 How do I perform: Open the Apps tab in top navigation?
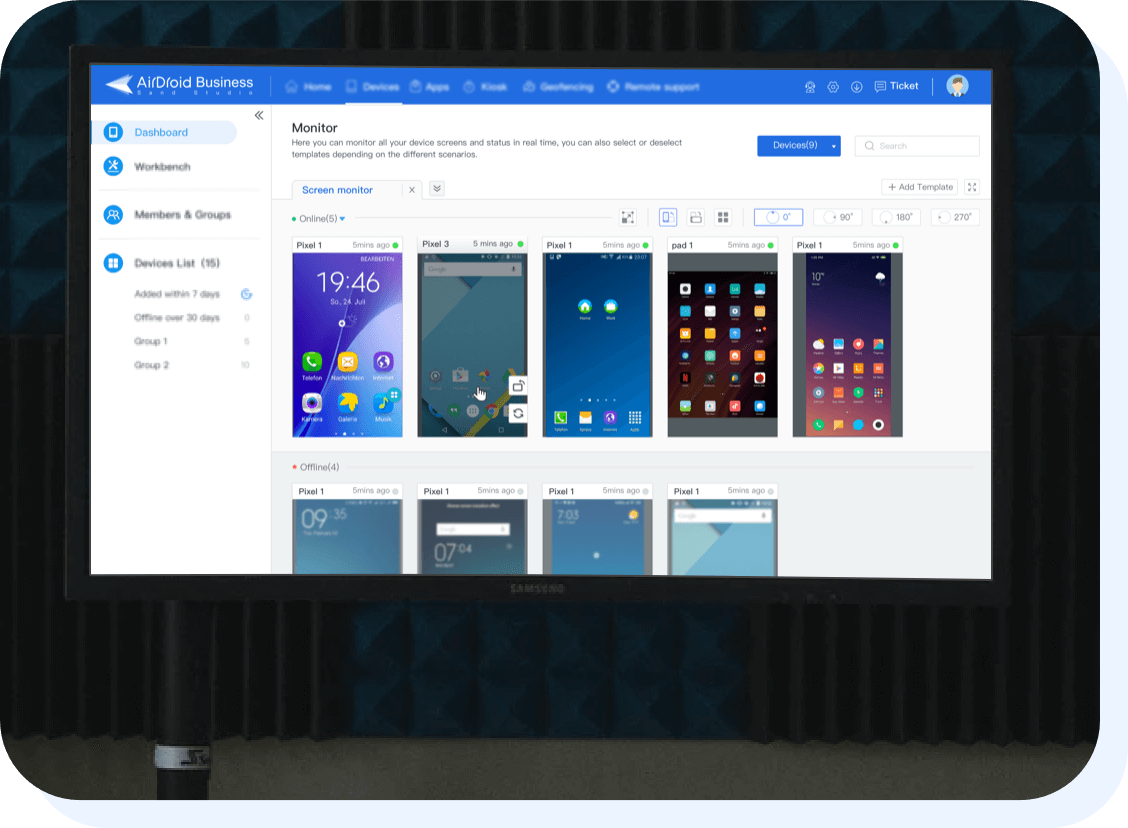click(x=429, y=86)
